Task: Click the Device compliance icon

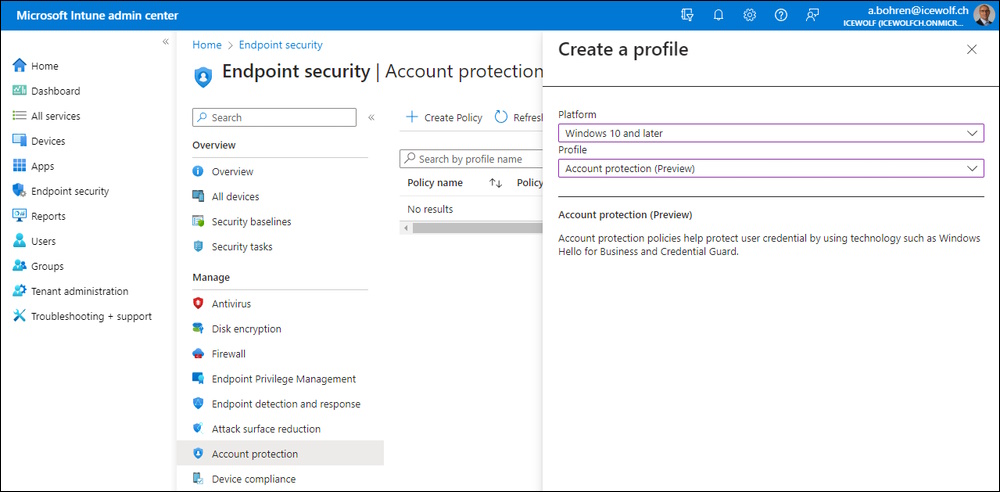Action: coord(198,479)
